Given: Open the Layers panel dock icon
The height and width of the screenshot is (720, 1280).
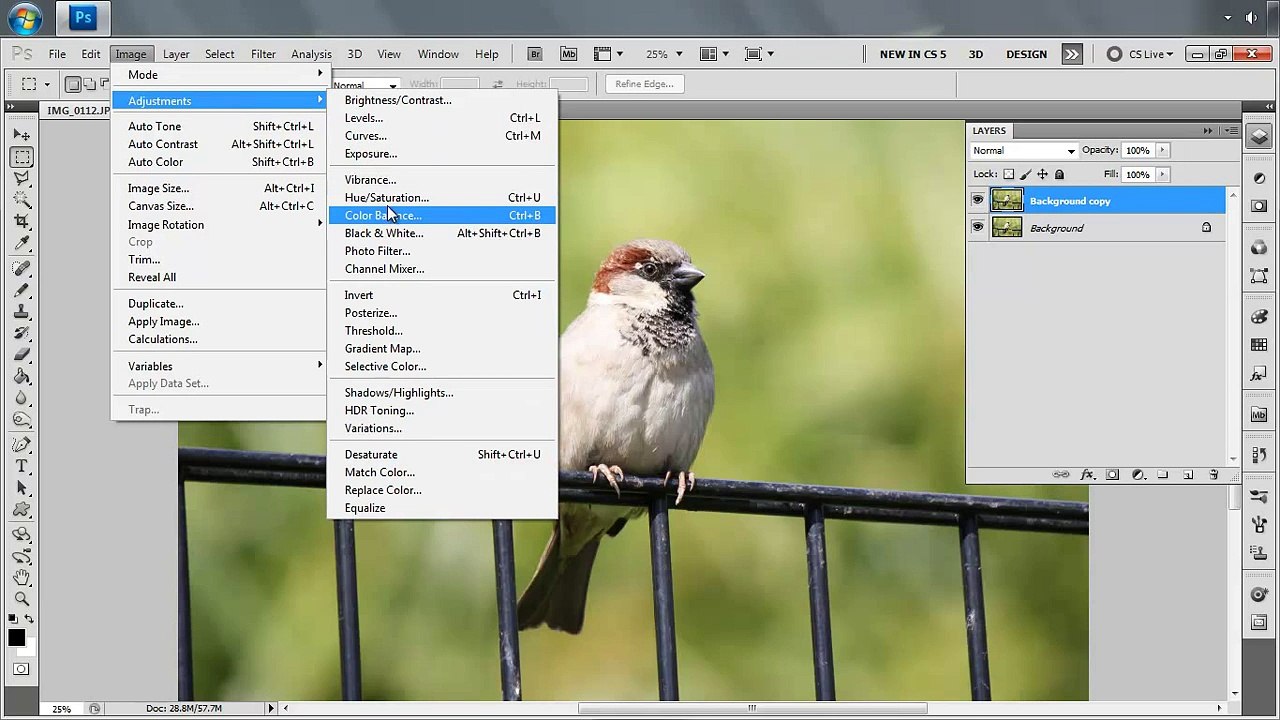Looking at the screenshot, I should [x=1260, y=137].
